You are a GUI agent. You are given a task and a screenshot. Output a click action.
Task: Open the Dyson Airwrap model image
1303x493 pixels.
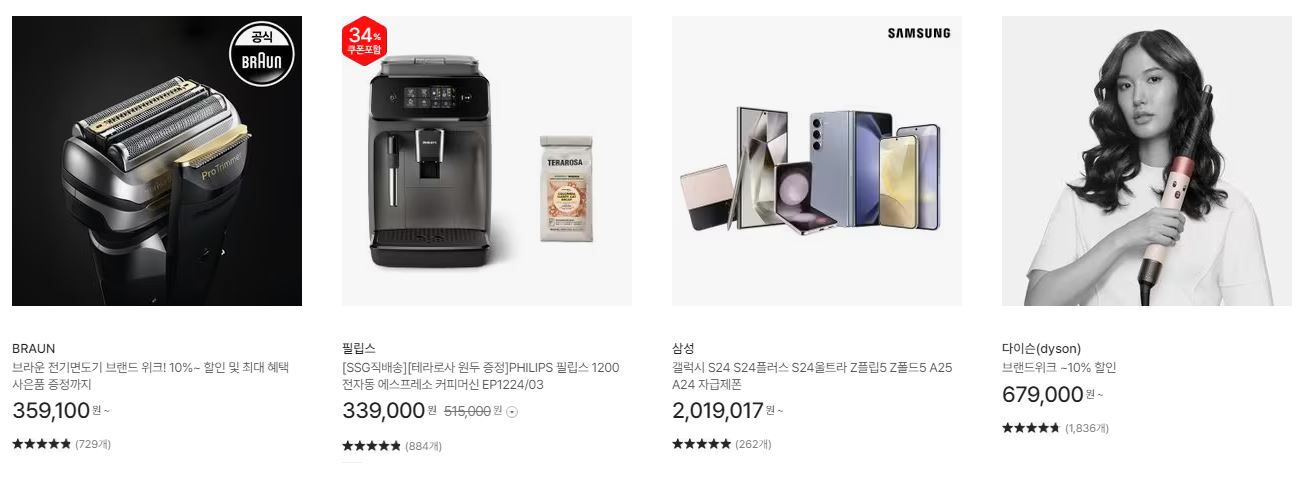[1147, 161]
